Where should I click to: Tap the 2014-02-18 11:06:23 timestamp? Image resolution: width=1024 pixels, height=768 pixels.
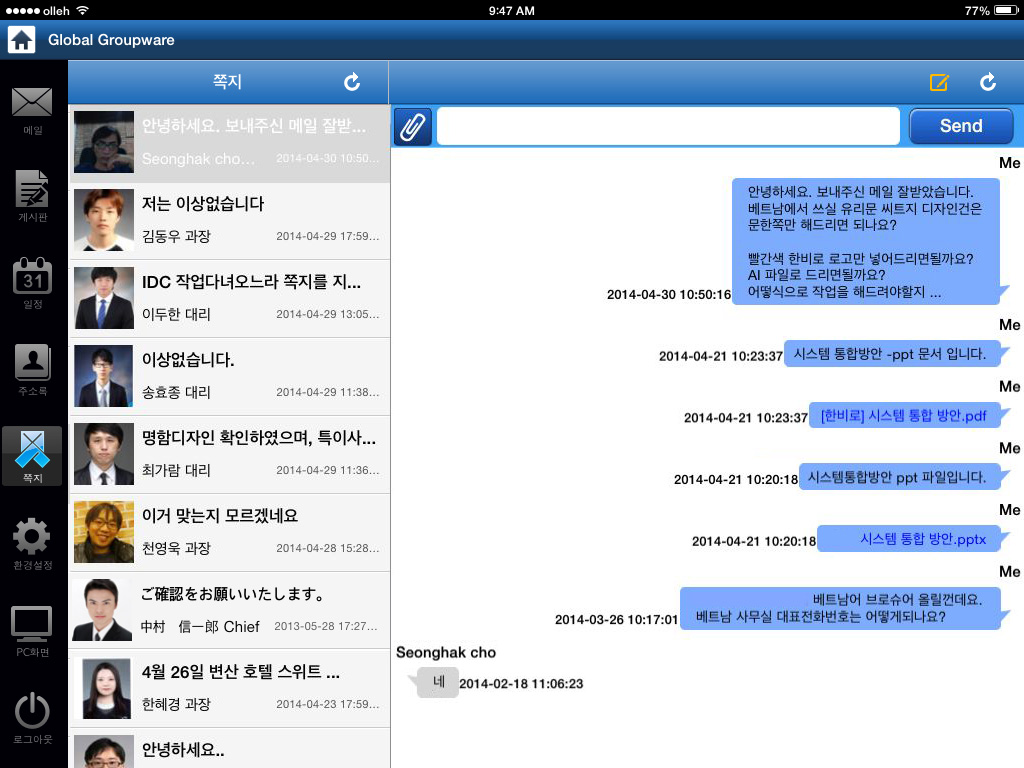click(521, 684)
